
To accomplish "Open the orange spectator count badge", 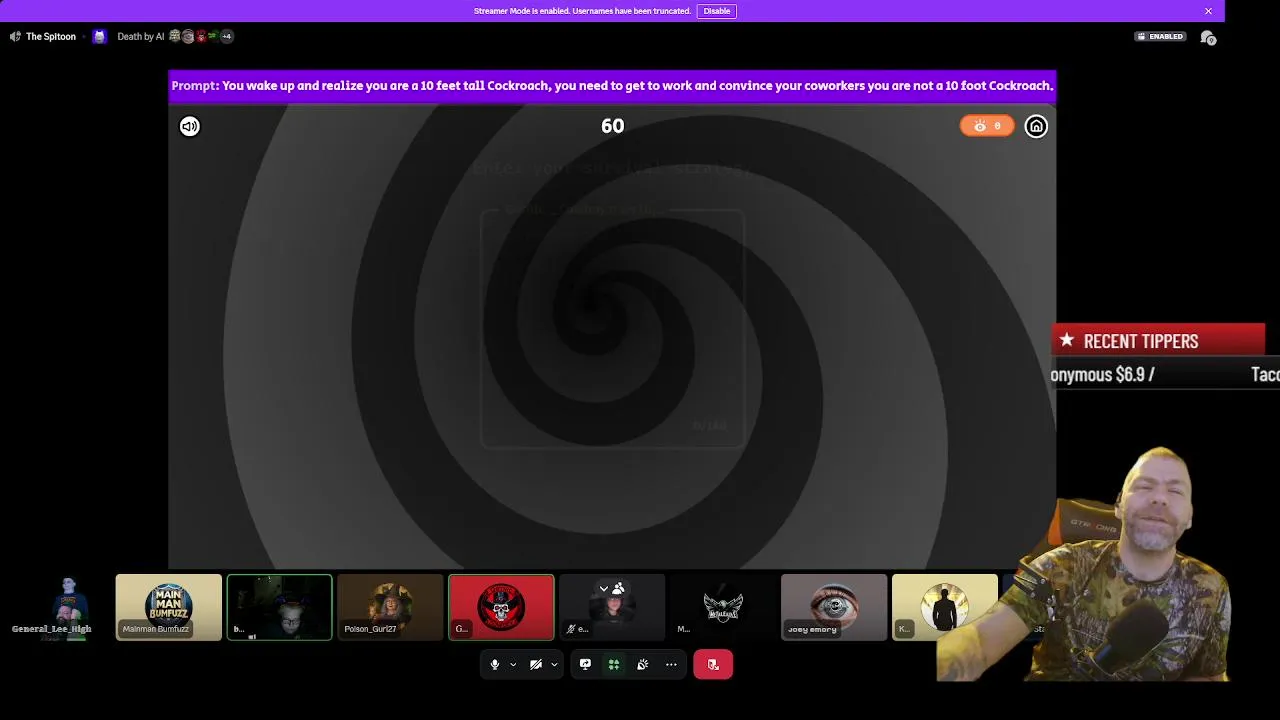I will [x=987, y=126].
